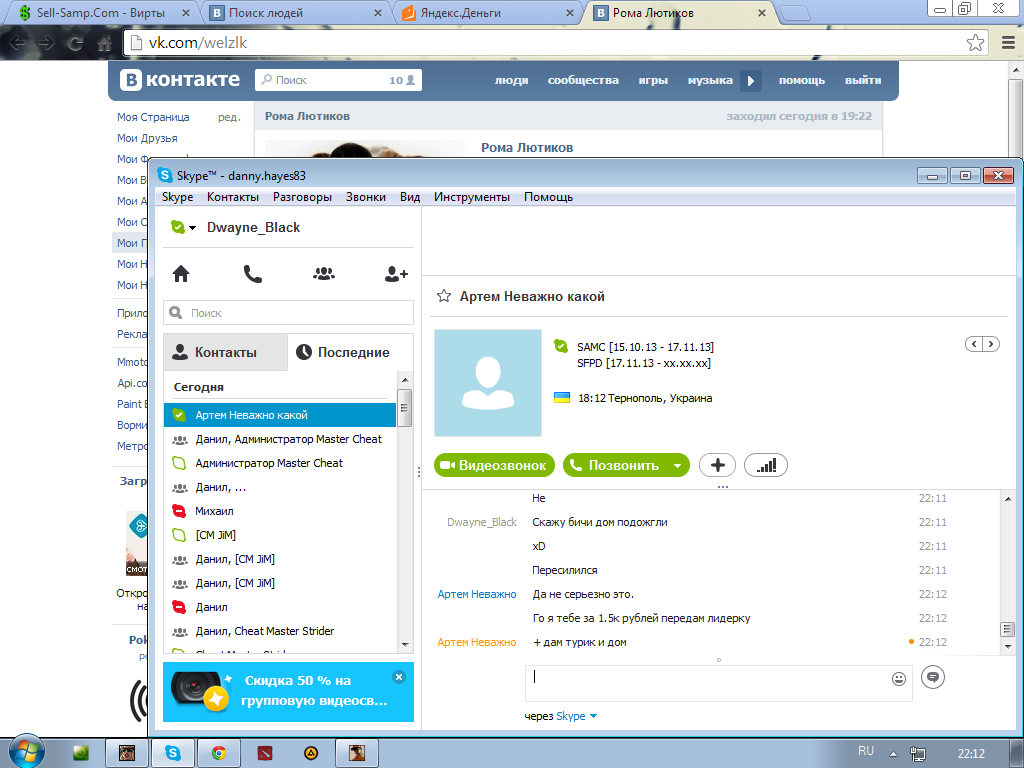1024x768 pixels.
Task: Add a contact with the plus-person icon
Action: tap(396, 274)
